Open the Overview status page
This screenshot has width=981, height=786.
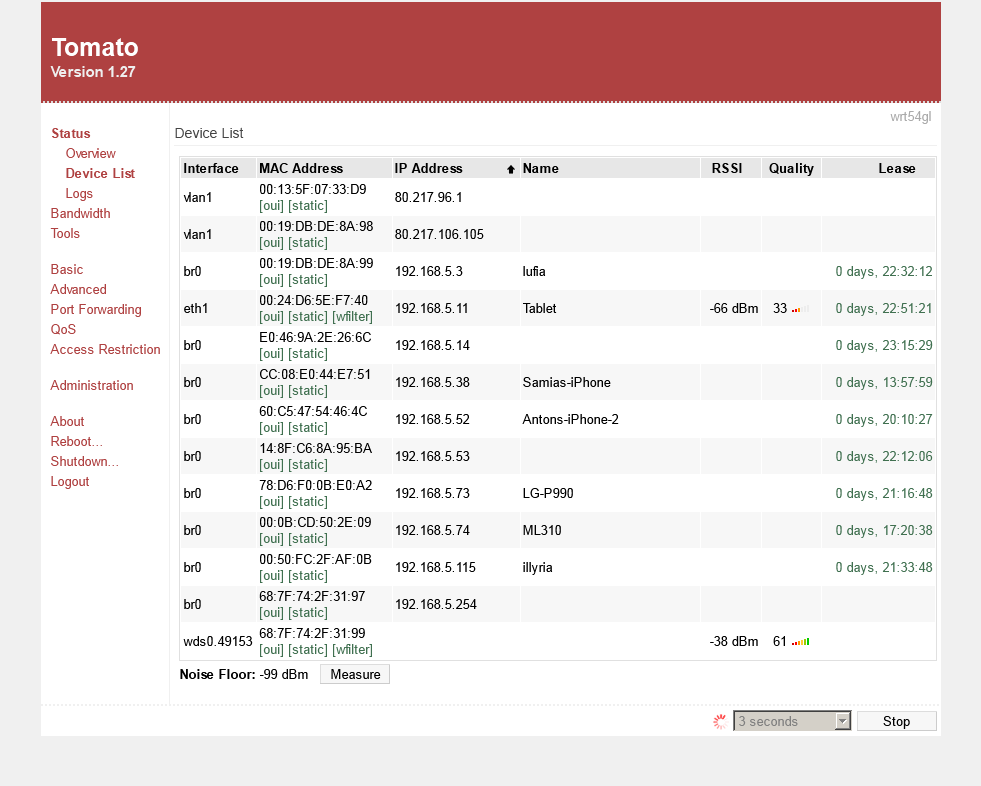click(x=90, y=153)
